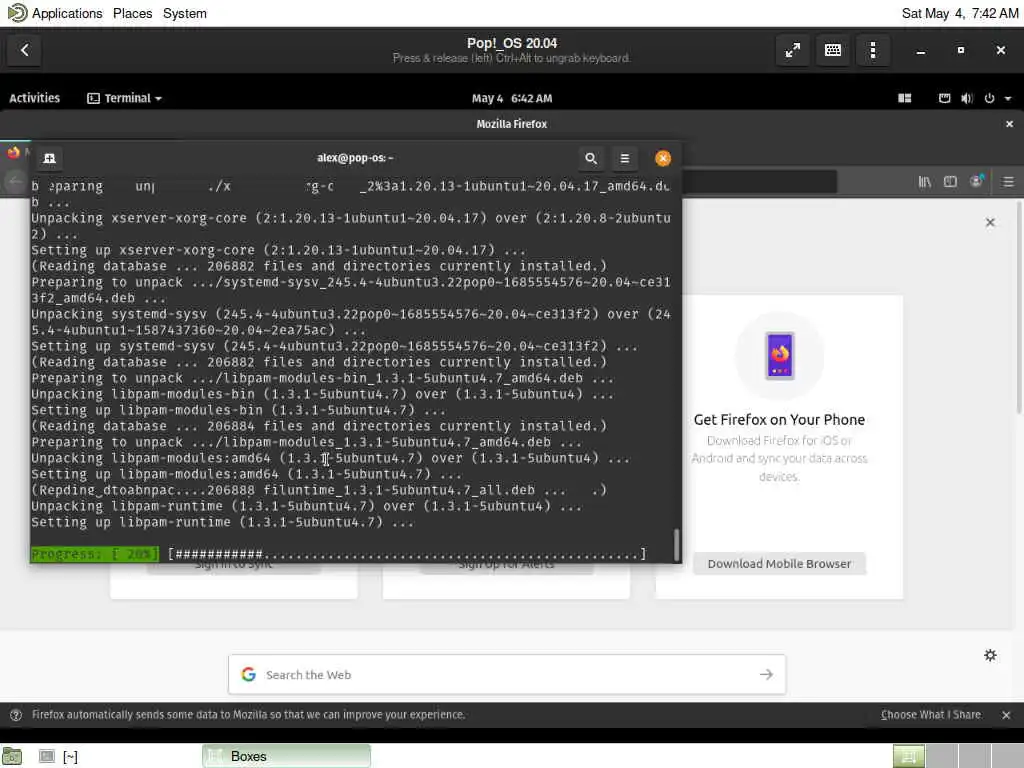Open the Terminal app menu dropdown

pos(124,98)
